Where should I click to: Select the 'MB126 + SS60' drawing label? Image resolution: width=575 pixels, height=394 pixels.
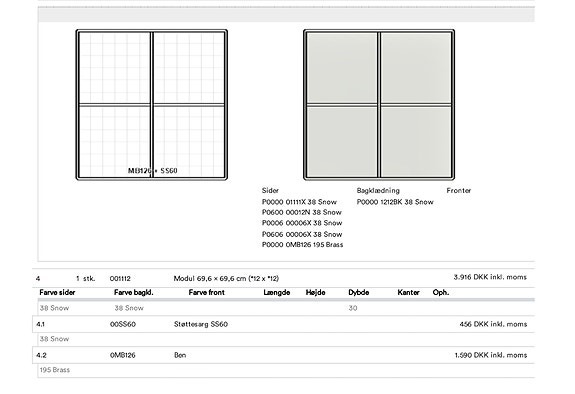(x=153, y=171)
